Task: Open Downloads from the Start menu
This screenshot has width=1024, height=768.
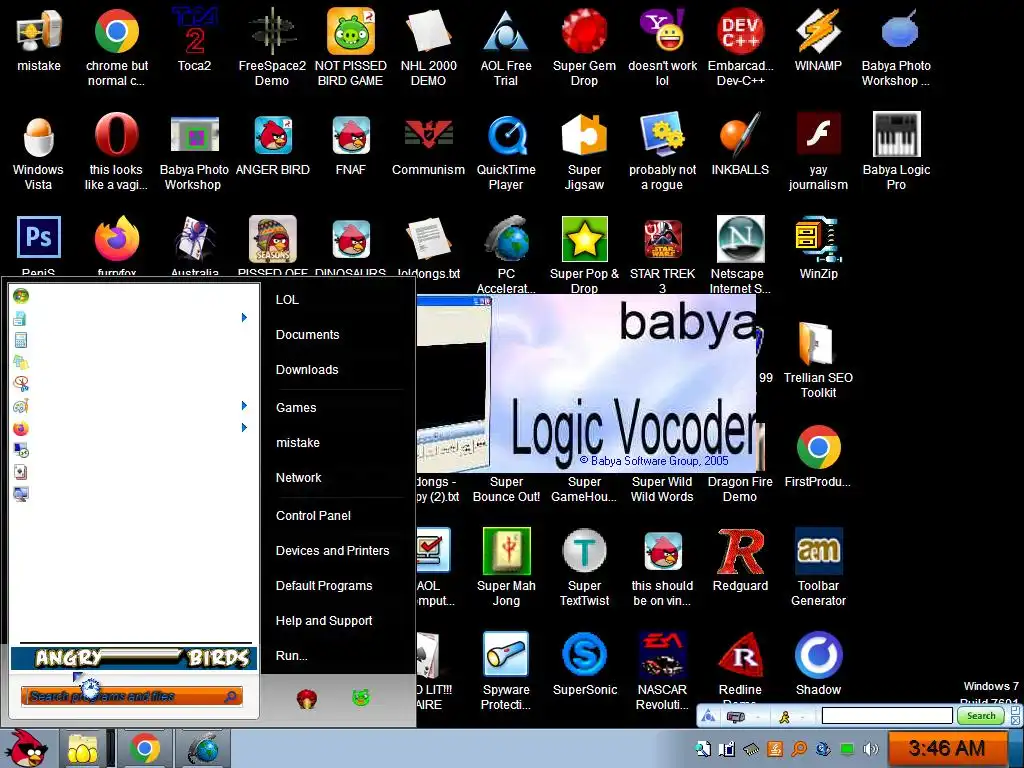Action: (x=307, y=370)
